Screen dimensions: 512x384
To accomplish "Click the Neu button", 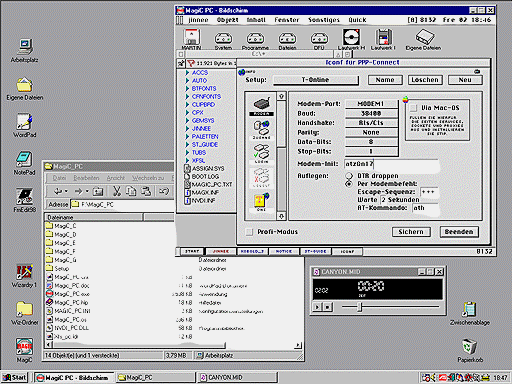I will [x=465, y=80].
